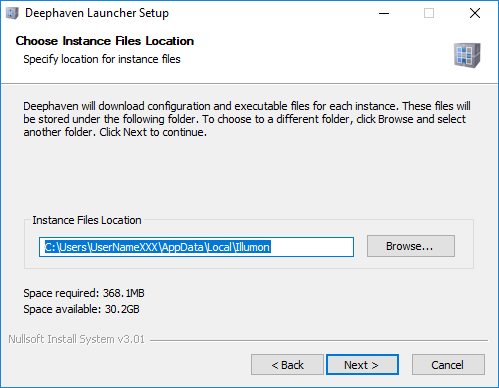Click the Nullsoft Install System v3.01 label
499x388 pixels.
pos(77,339)
